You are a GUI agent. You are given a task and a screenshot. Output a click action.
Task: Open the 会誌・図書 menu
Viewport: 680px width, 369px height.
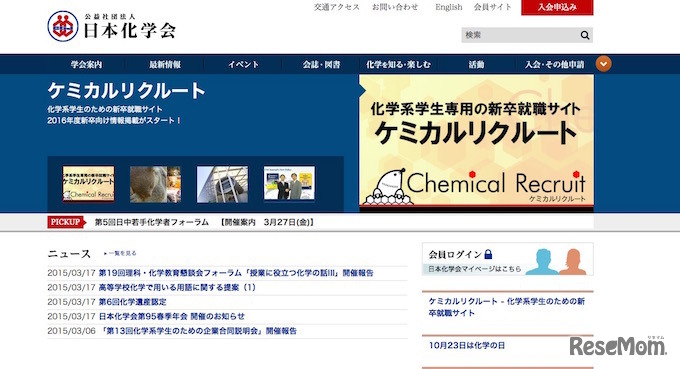321,65
